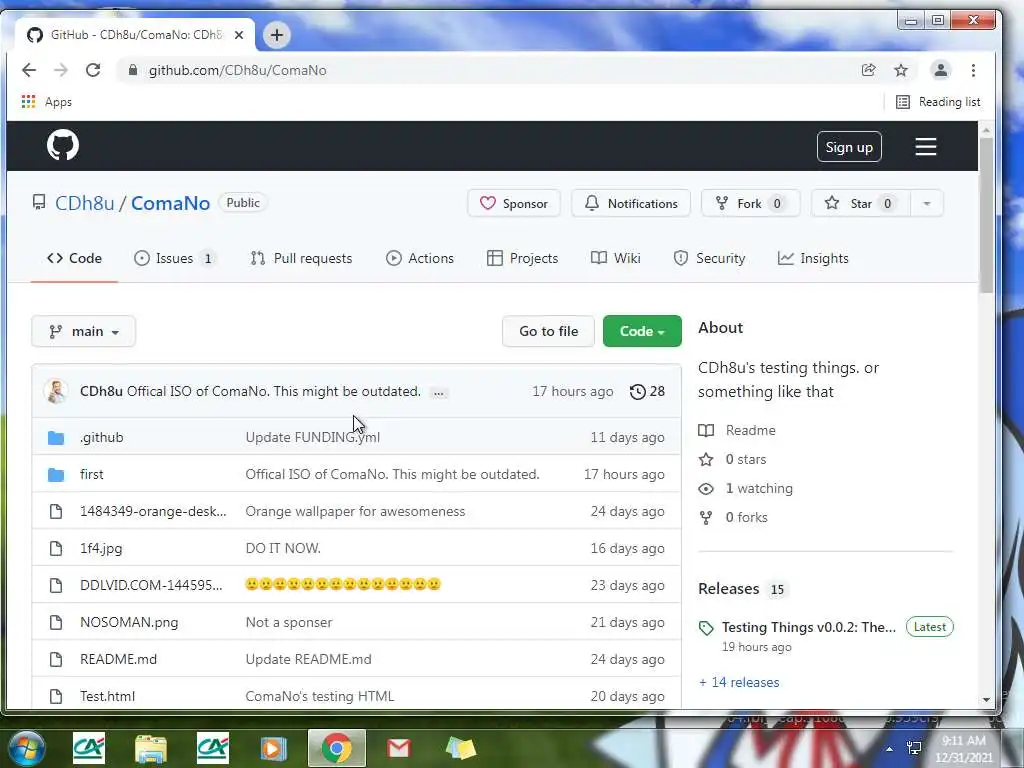This screenshot has height=768, width=1024.
Task: Click the 1 watching eye link
Action: point(746,488)
